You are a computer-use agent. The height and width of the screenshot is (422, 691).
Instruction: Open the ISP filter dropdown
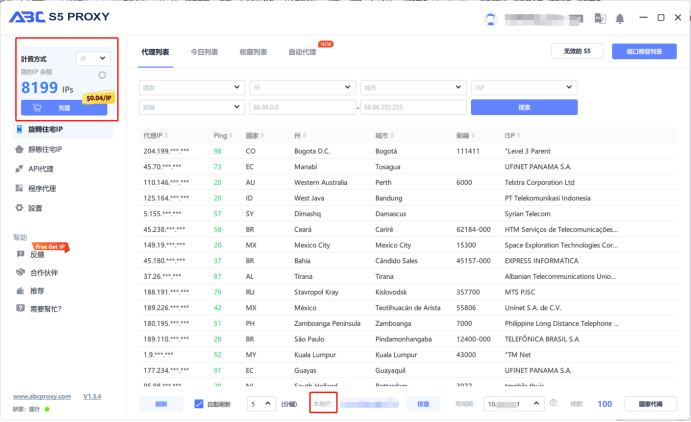524,87
